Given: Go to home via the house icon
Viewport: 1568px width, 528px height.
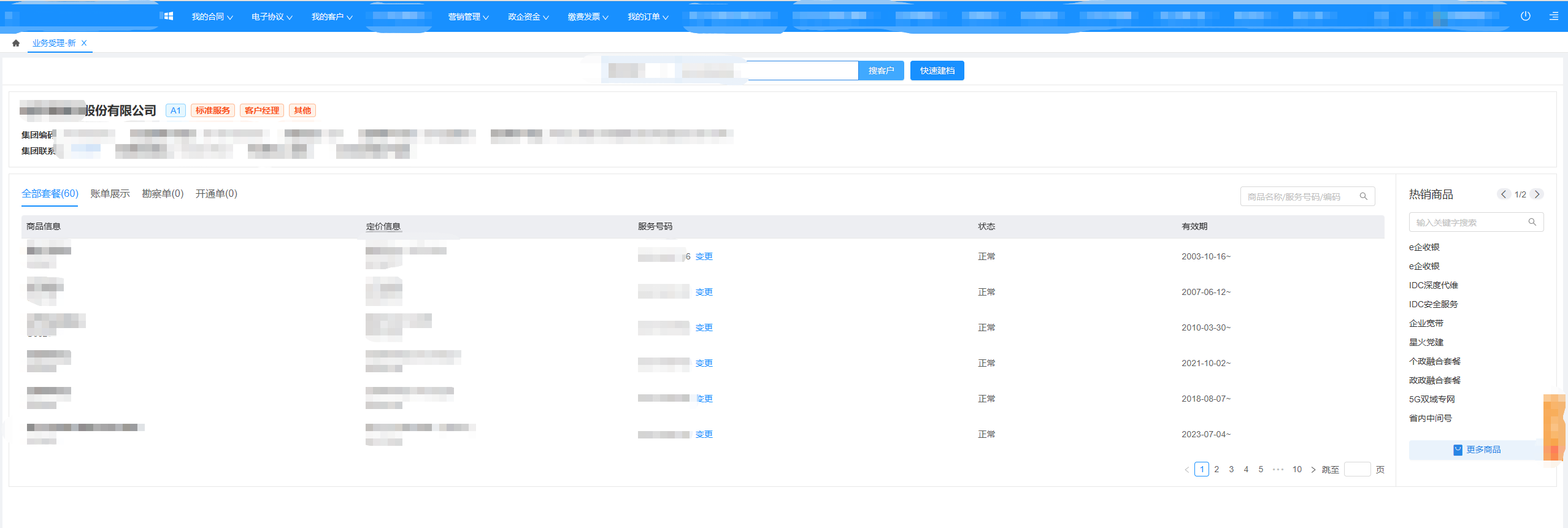Looking at the screenshot, I should tap(16, 43).
